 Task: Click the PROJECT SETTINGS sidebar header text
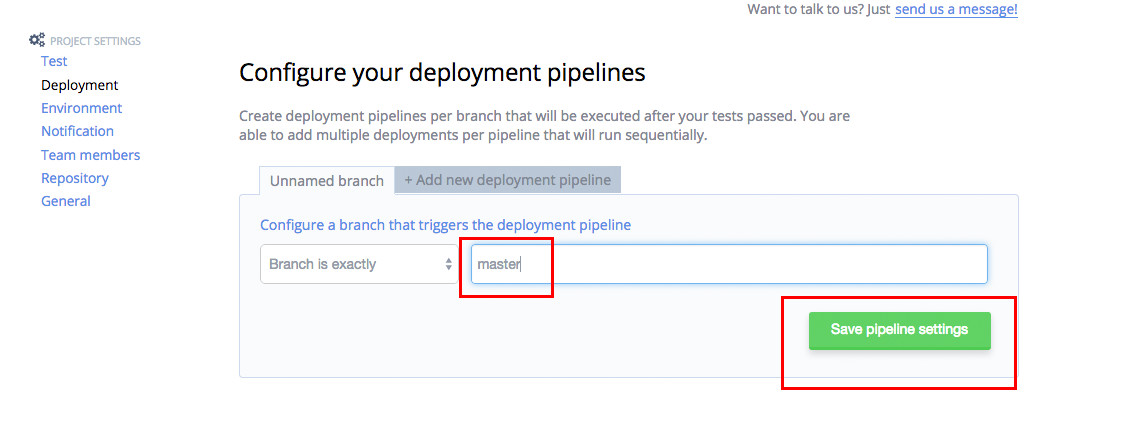point(95,41)
